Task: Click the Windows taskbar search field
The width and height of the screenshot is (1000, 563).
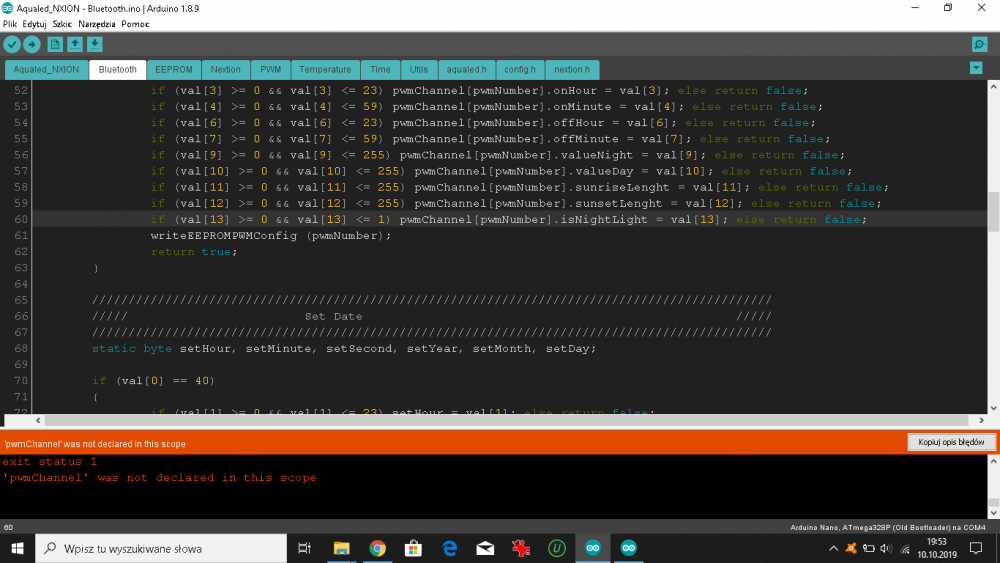Action: [165, 548]
